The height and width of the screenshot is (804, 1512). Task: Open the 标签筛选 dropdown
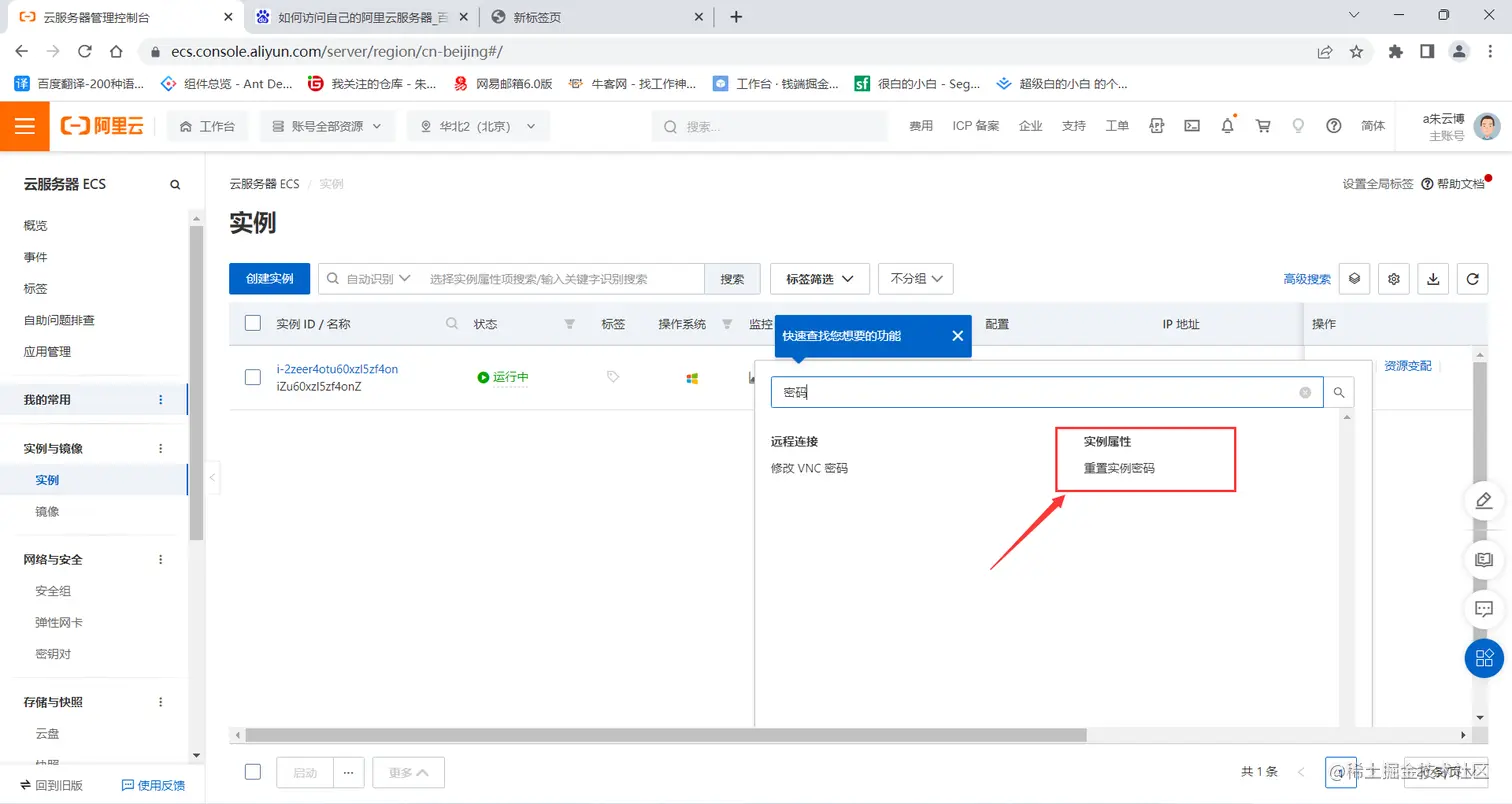820,279
